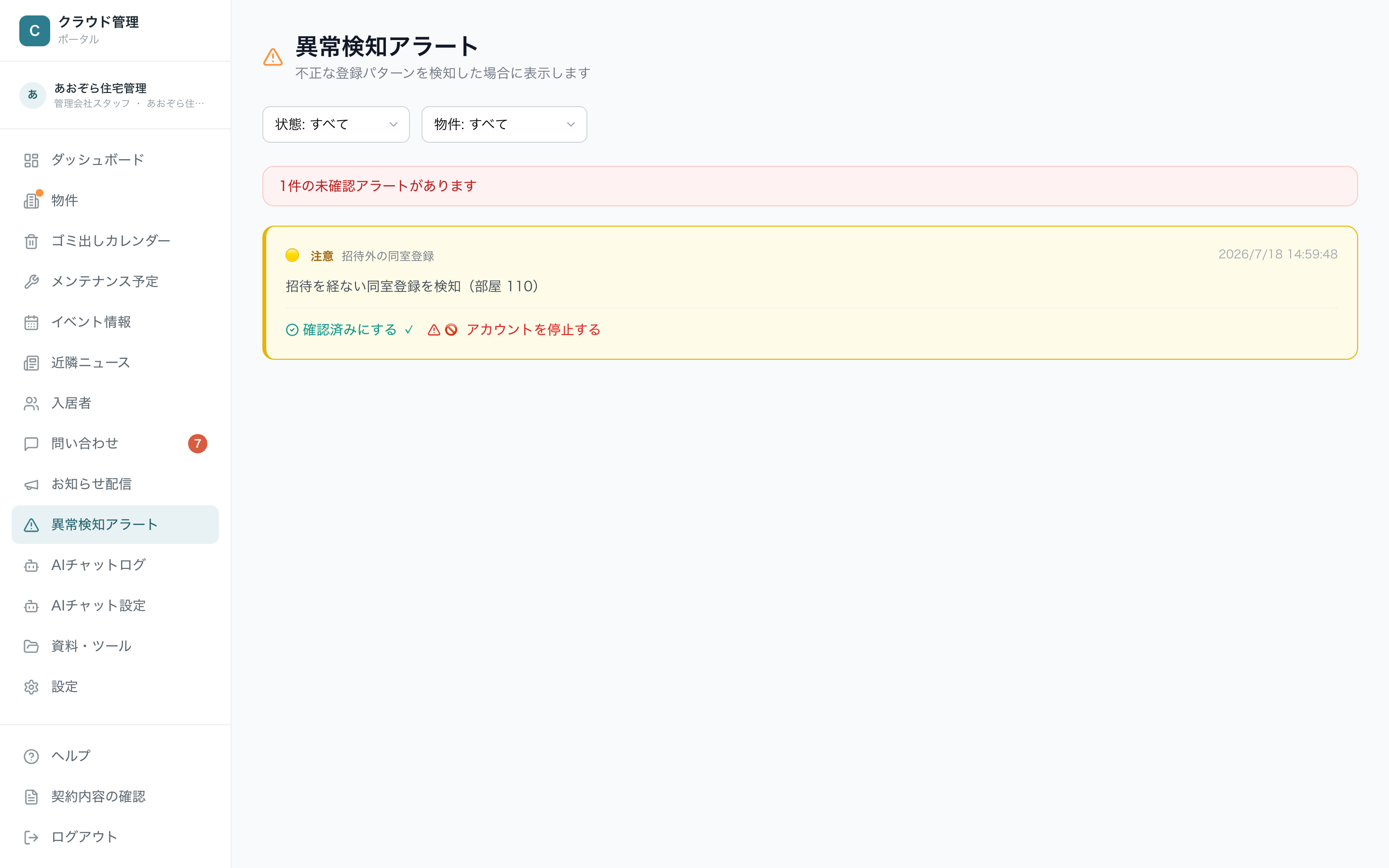Click the 物件 building icon
This screenshot has width=1389, height=868.
click(31, 201)
